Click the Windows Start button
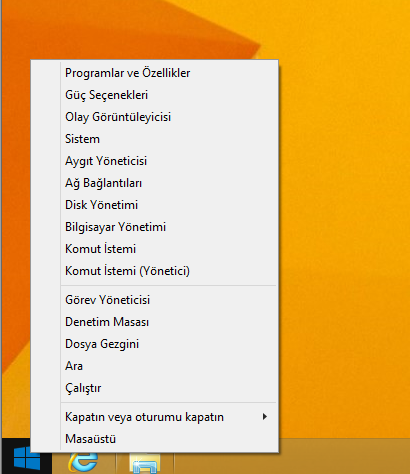 pyautogui.click(x=27, y=458)
